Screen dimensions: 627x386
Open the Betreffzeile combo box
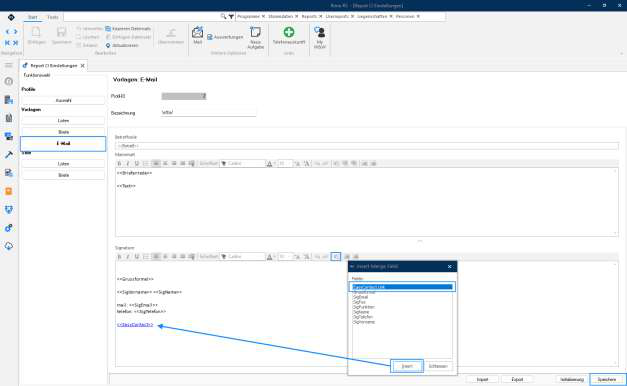367,146
